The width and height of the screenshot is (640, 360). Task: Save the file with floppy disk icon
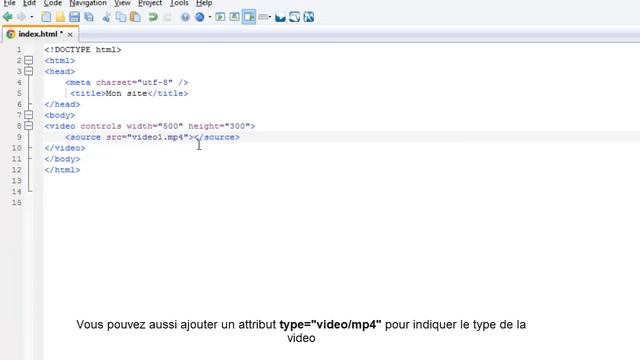pos(74,17)
